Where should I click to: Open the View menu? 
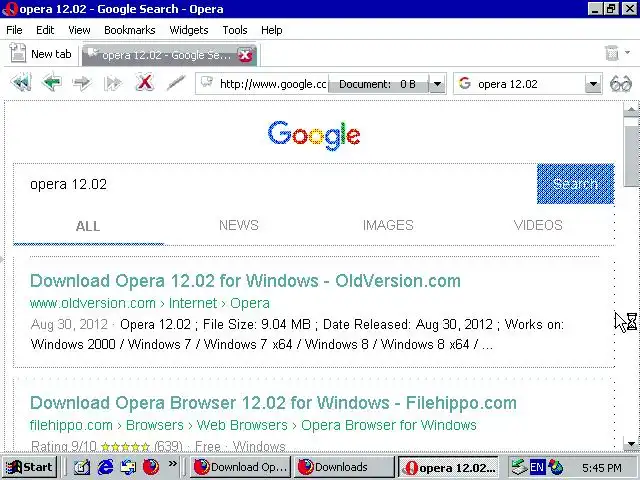79,30
